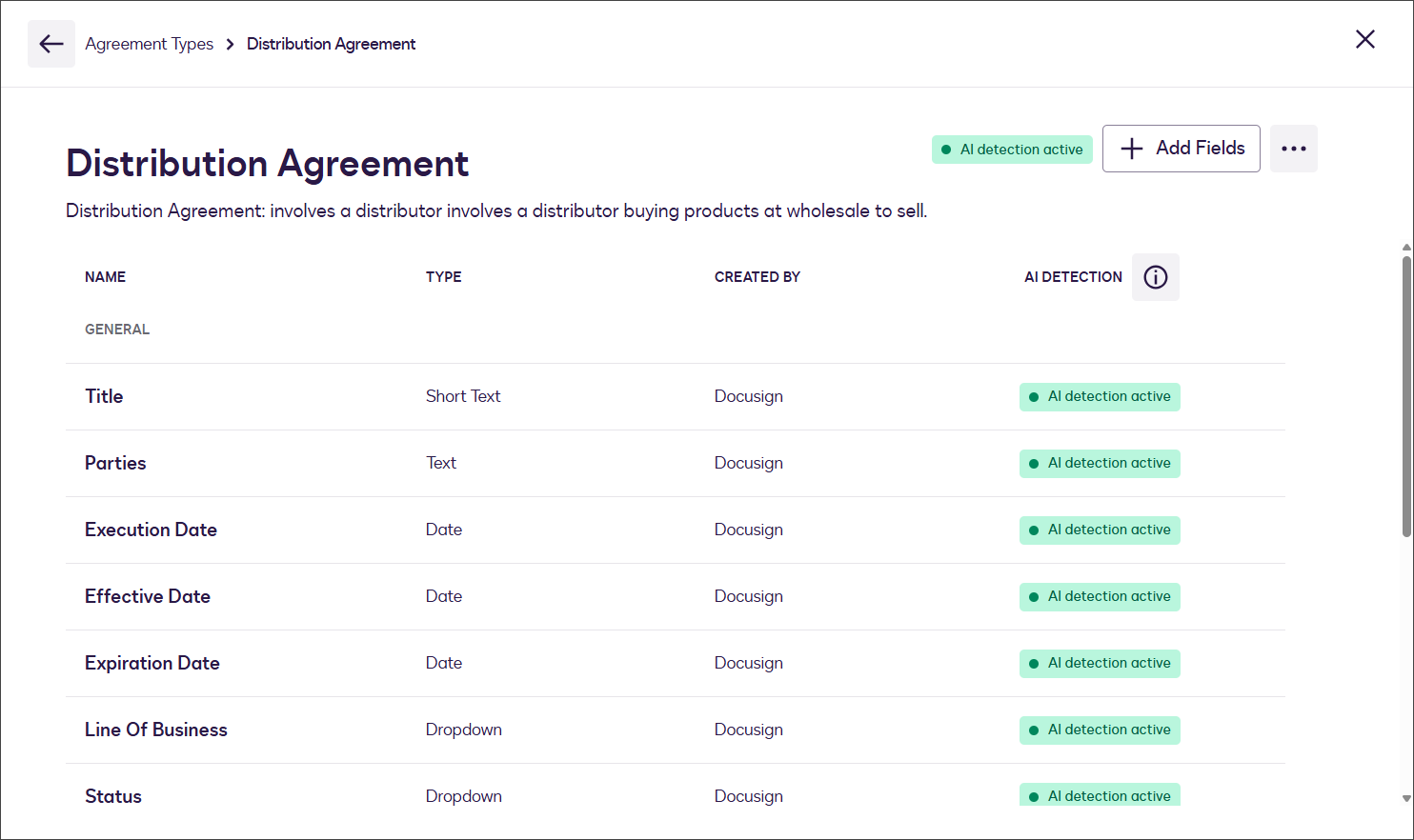Click the green dot on the header AI detection badge
Viewport: 1414px width, 840px height.
(x=946, y=150)
